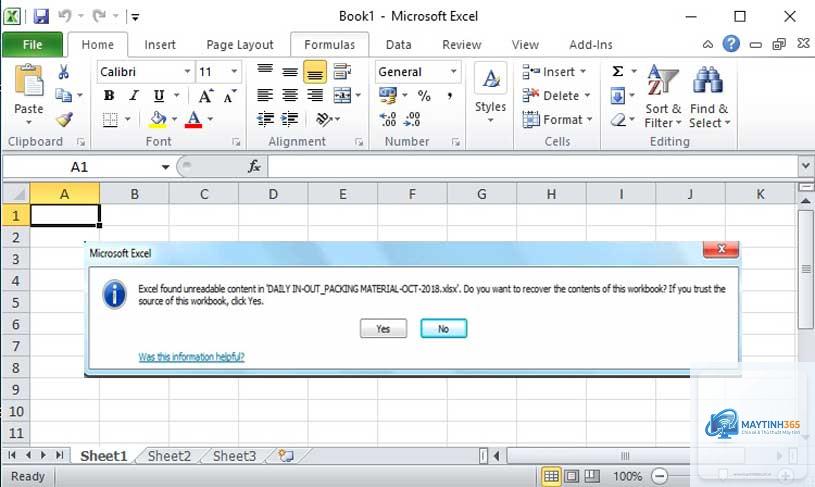Viewport: 815px width, 487px height.
Task: Switch to the Review tab
Action: point(462,45)
